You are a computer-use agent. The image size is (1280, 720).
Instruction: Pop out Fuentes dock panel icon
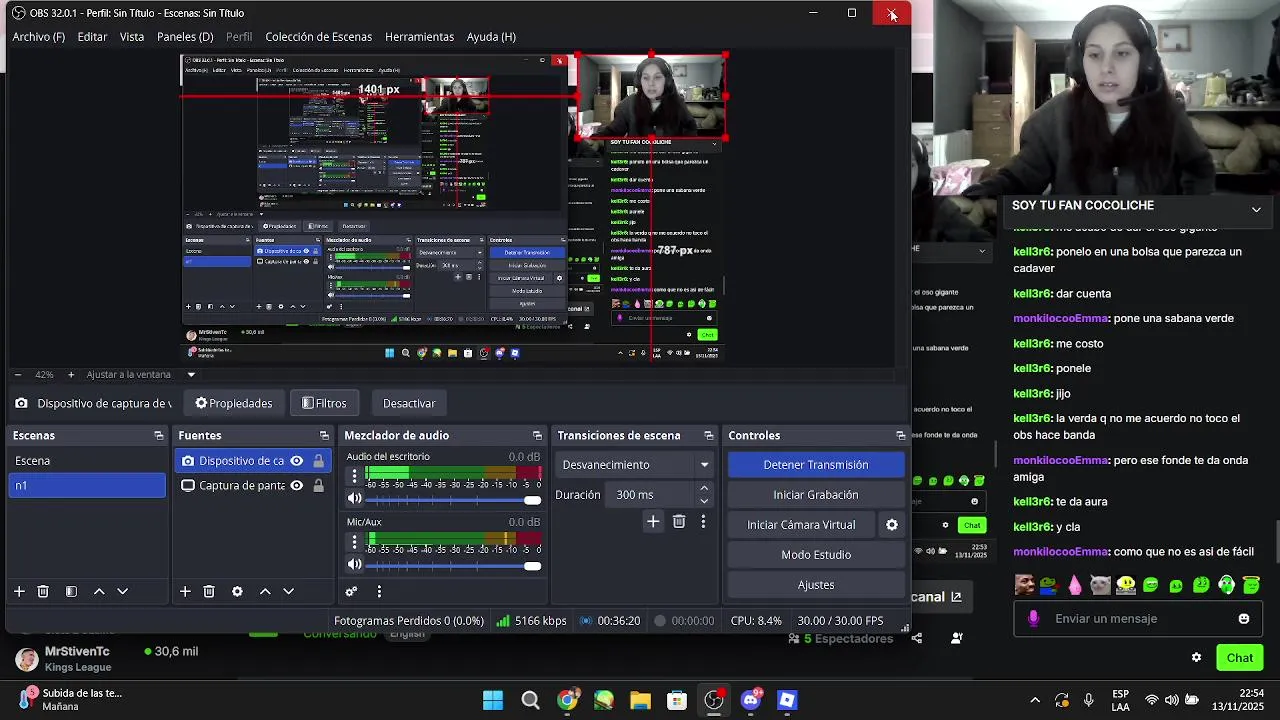click(x=324, y=435)
